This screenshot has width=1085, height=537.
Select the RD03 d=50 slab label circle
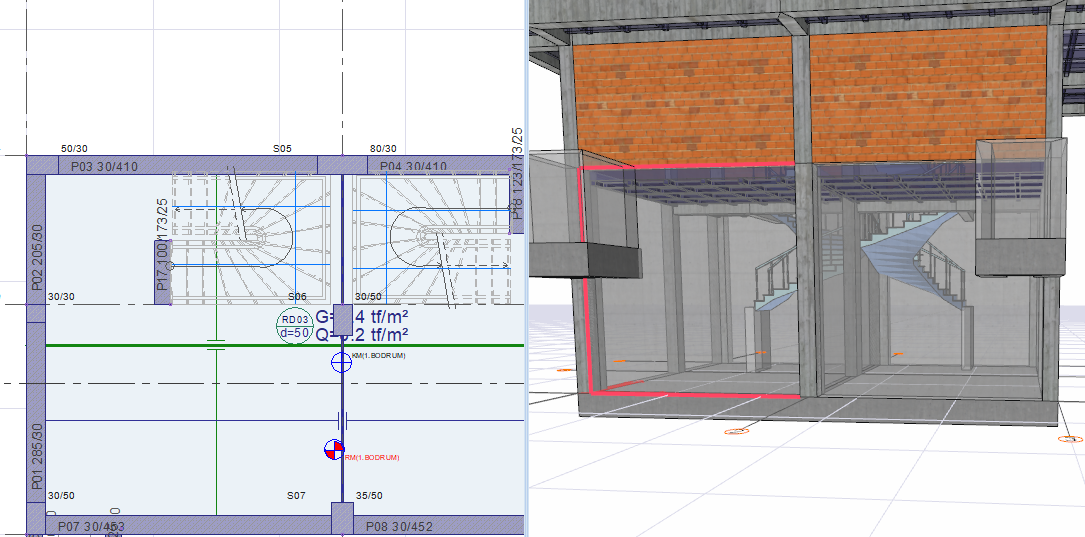(x=295, y=327)
